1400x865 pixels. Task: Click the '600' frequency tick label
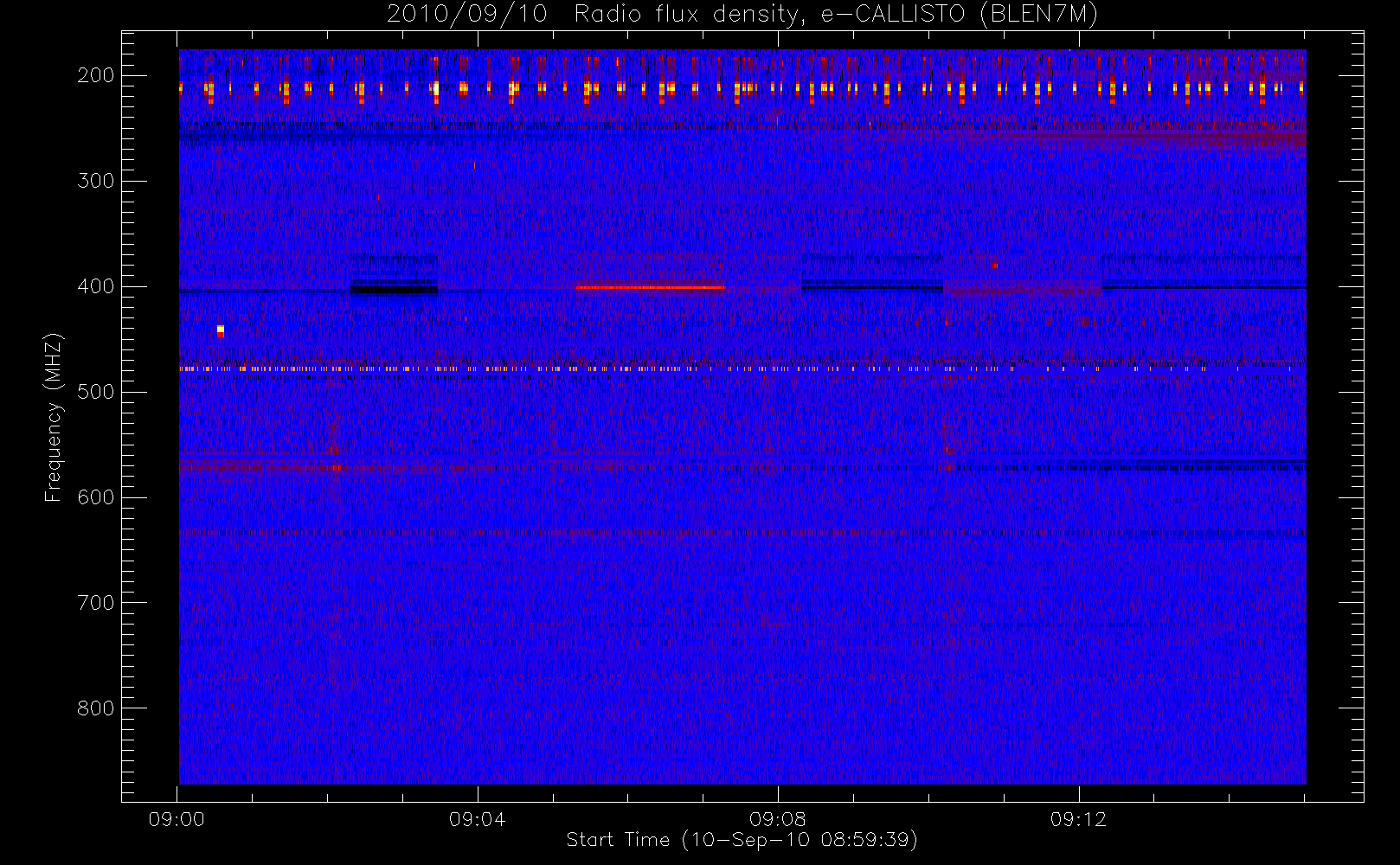(x=96, y=497)
